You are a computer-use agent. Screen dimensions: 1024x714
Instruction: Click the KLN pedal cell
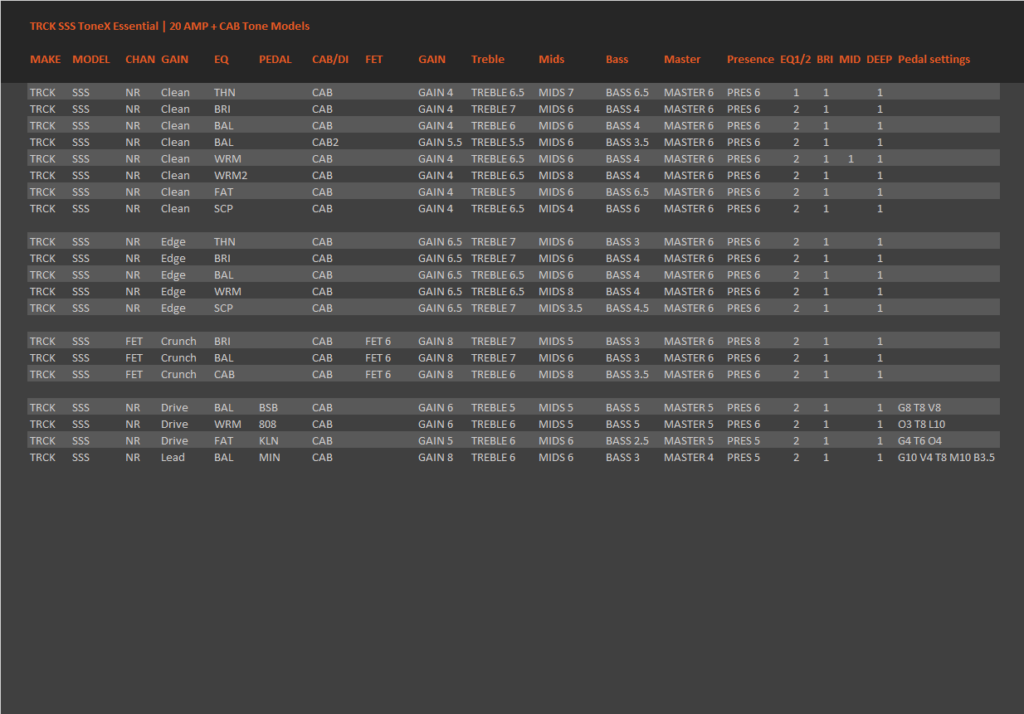pos(268,441)
